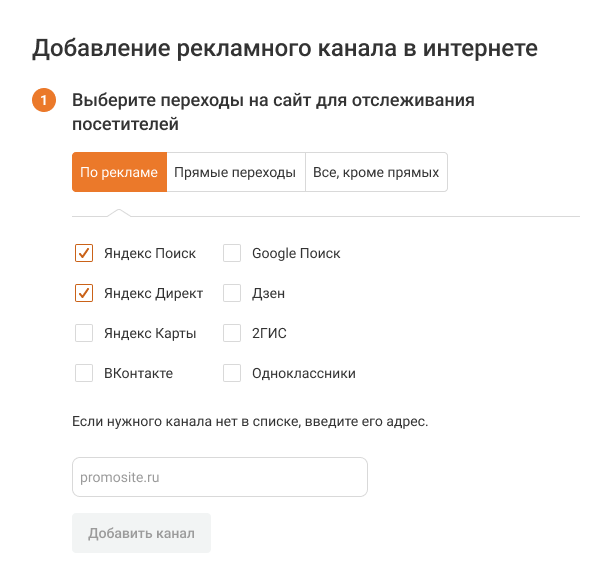
Task: Toggle the square box beside Дзен
Action: (232, 293)
